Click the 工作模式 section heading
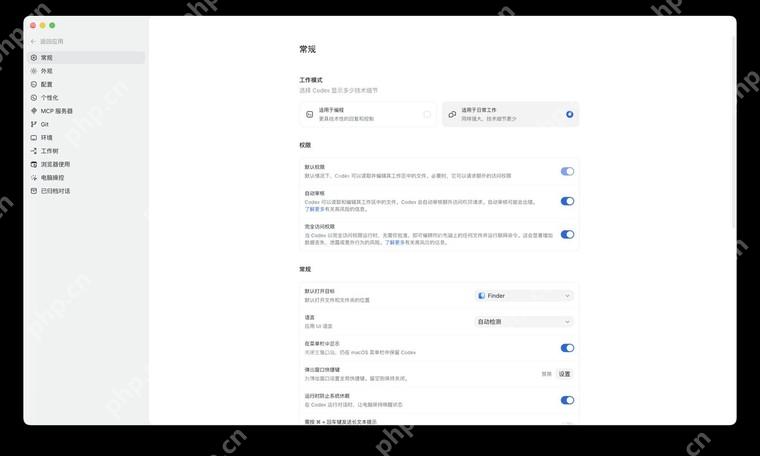The width and height of the screenshot is (760, 456). pyautogui.click(x=311, y=80)
